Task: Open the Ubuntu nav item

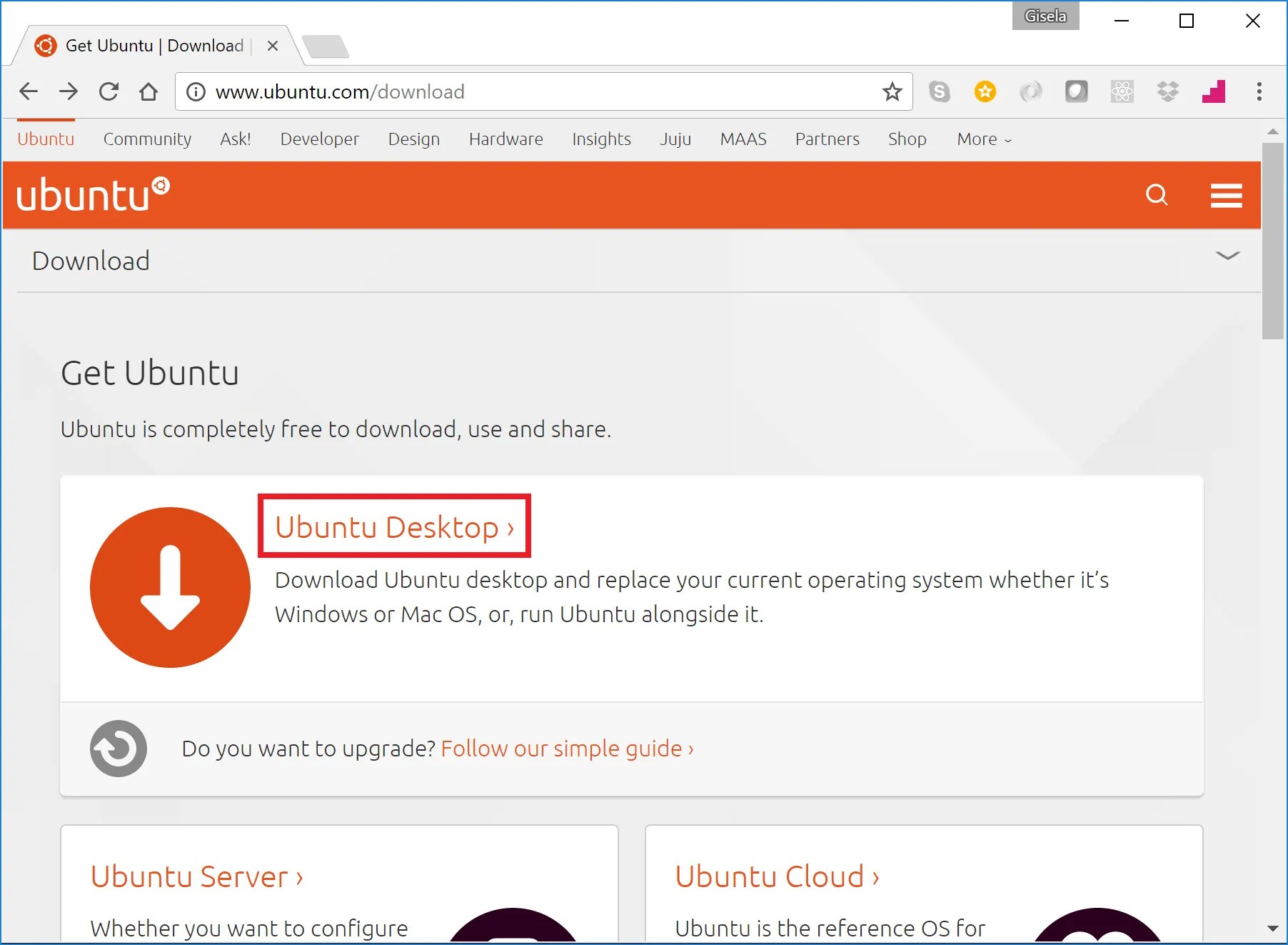Action: click(46, 139)
